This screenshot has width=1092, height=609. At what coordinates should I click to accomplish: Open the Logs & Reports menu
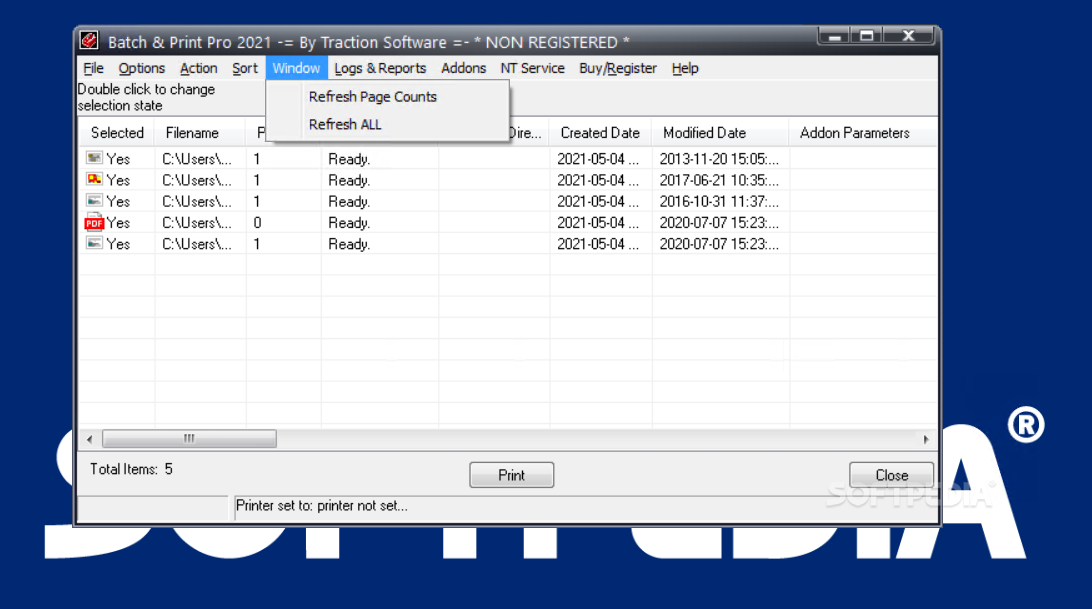pyautogui.click(x=380, y=68)
